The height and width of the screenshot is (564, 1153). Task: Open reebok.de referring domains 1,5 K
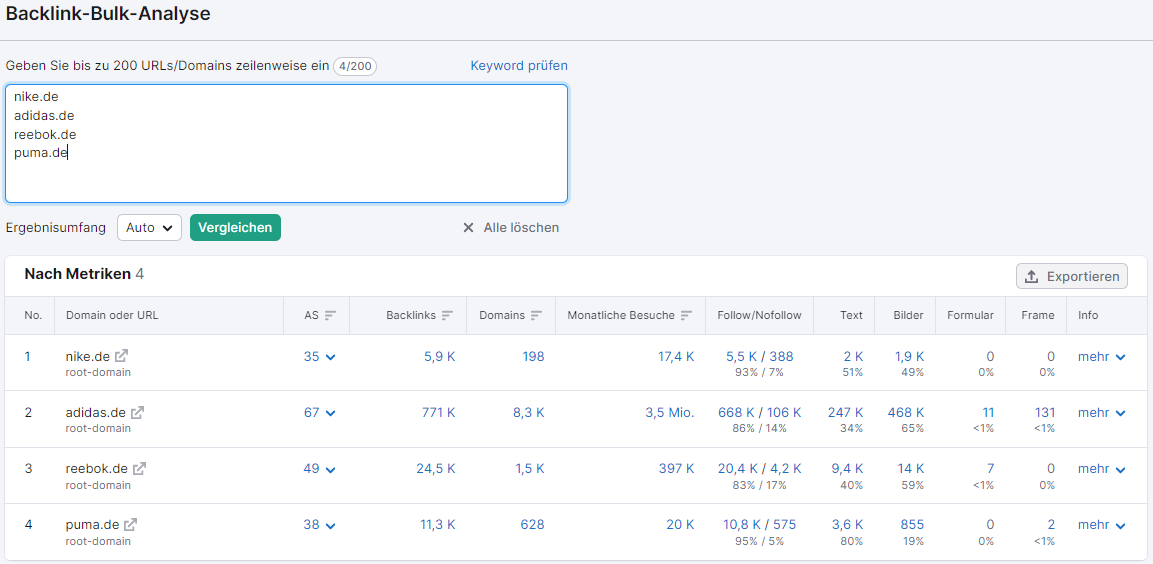pyautogui.click(x=530, y=468)
